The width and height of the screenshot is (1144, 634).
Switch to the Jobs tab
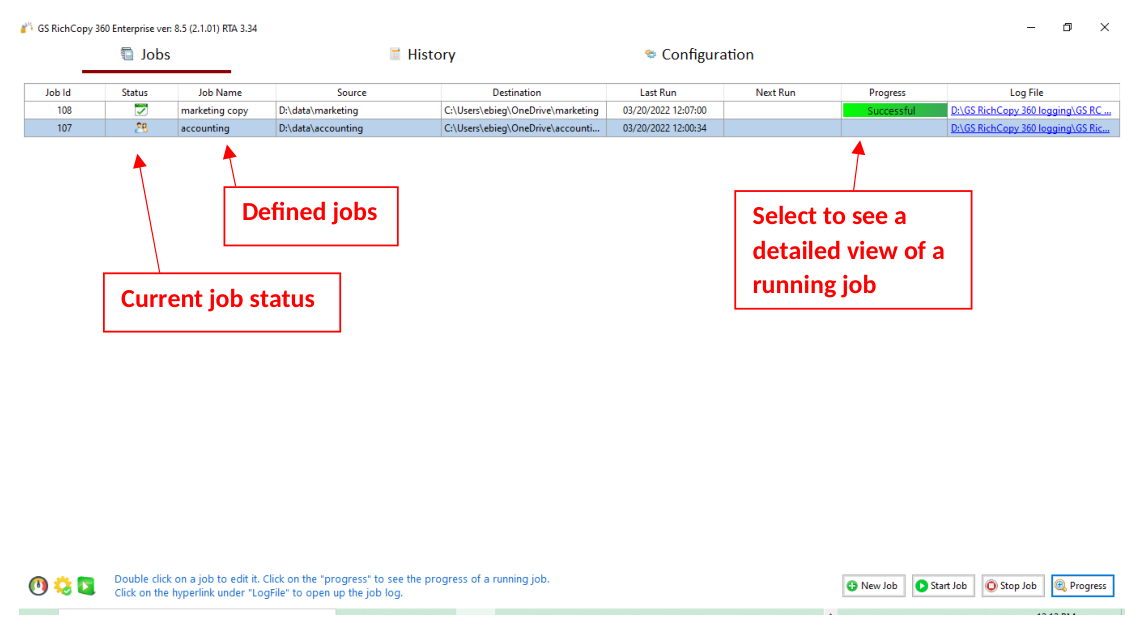(146, 55)
